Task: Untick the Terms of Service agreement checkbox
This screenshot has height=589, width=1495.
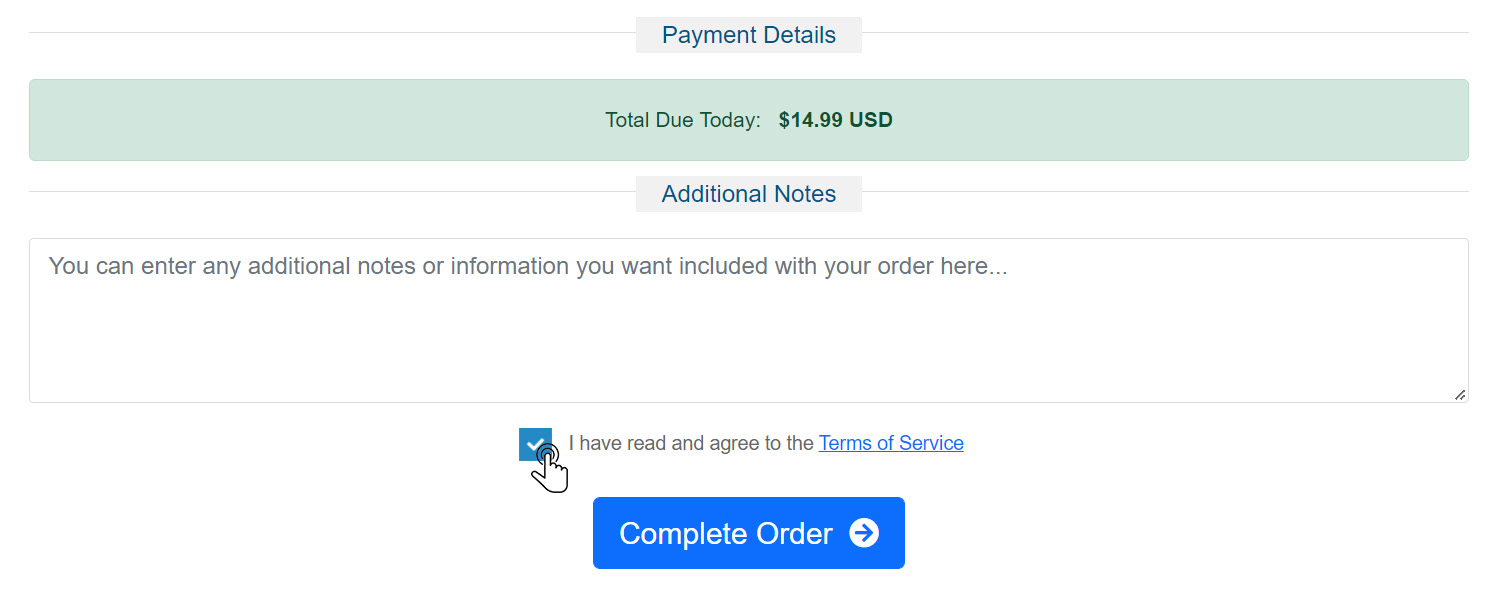Action: 535,444
